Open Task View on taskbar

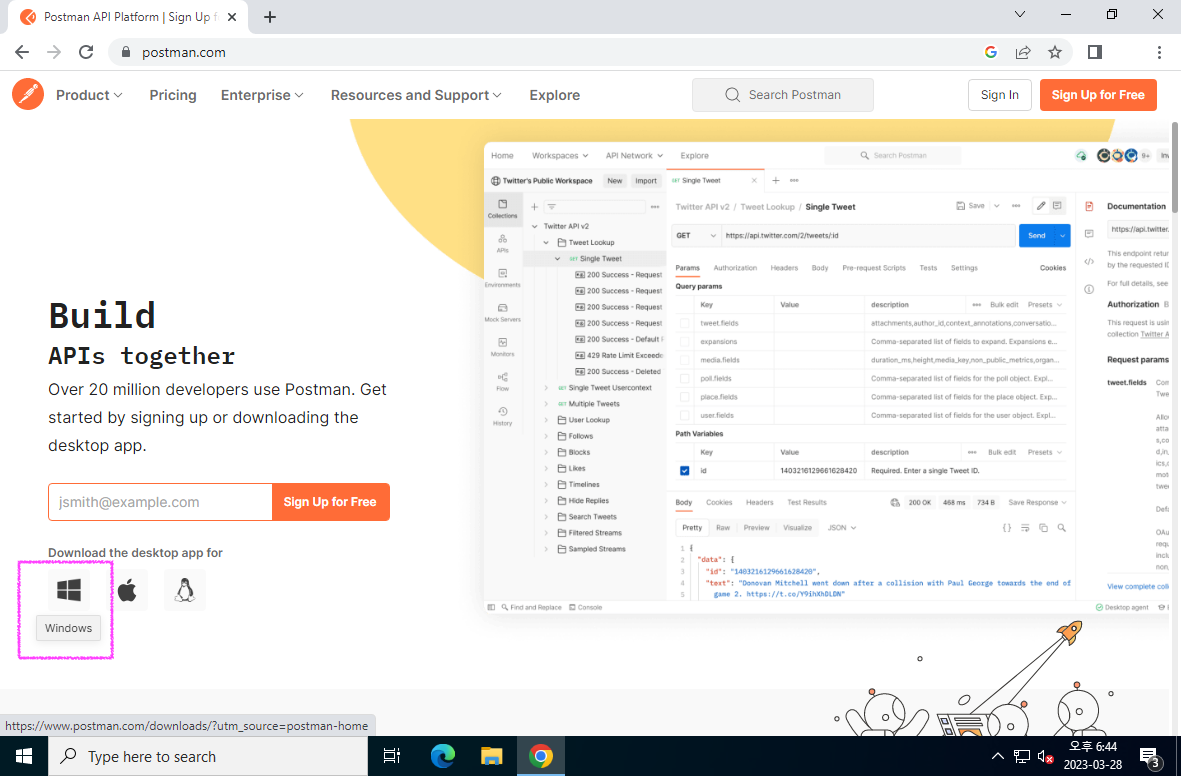tap(392, 756)
